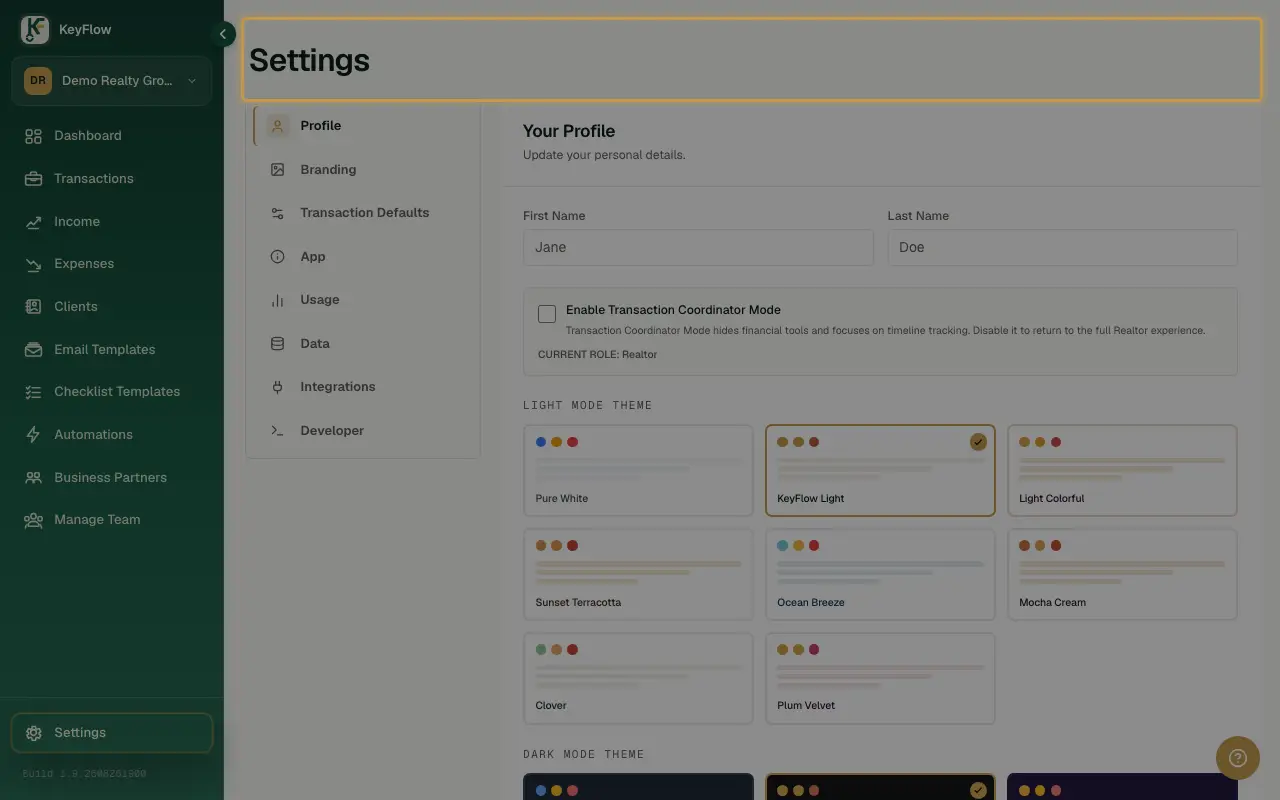
Task: Click the Expenses trend-down icon
Action: point(33,264)
